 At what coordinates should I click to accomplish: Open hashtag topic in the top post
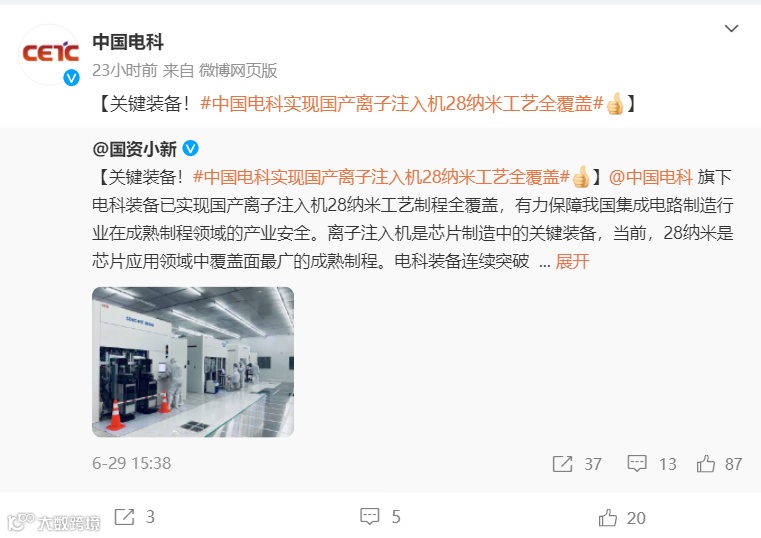pyautogui.click(x=402, y=104)
